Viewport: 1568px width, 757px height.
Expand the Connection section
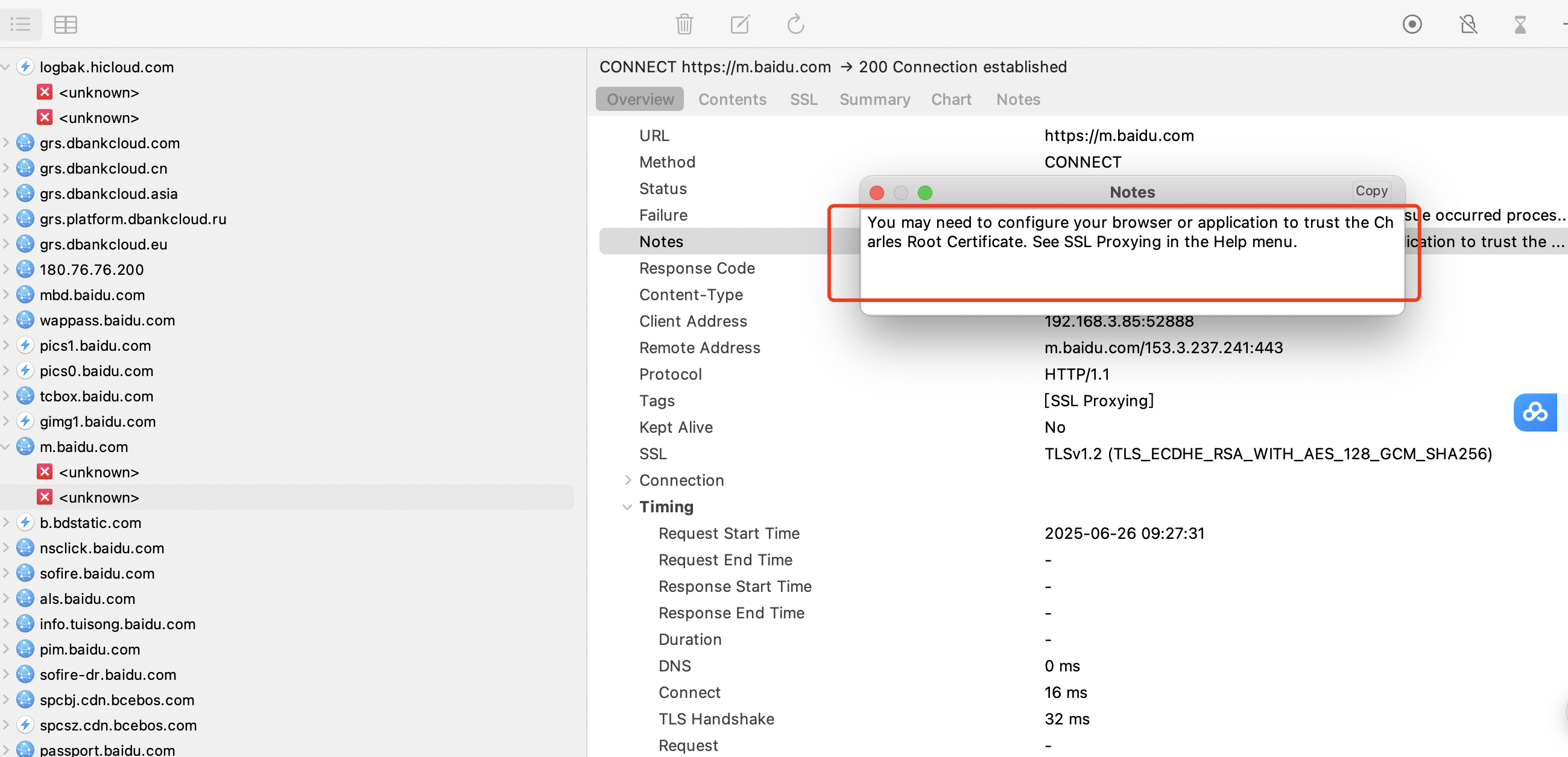[x=628, y=480]
